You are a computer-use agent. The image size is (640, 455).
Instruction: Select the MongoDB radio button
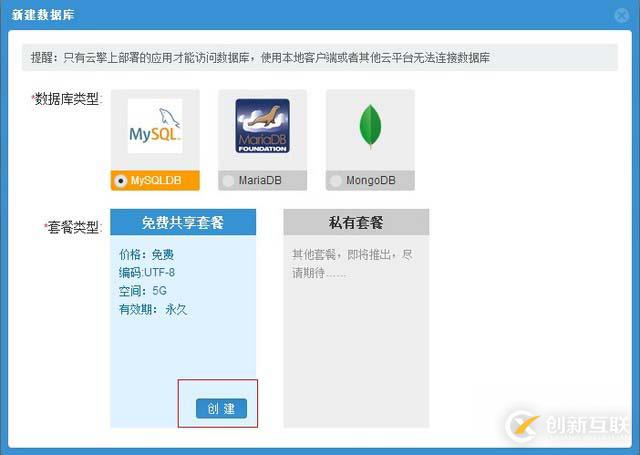pos(336,180)
